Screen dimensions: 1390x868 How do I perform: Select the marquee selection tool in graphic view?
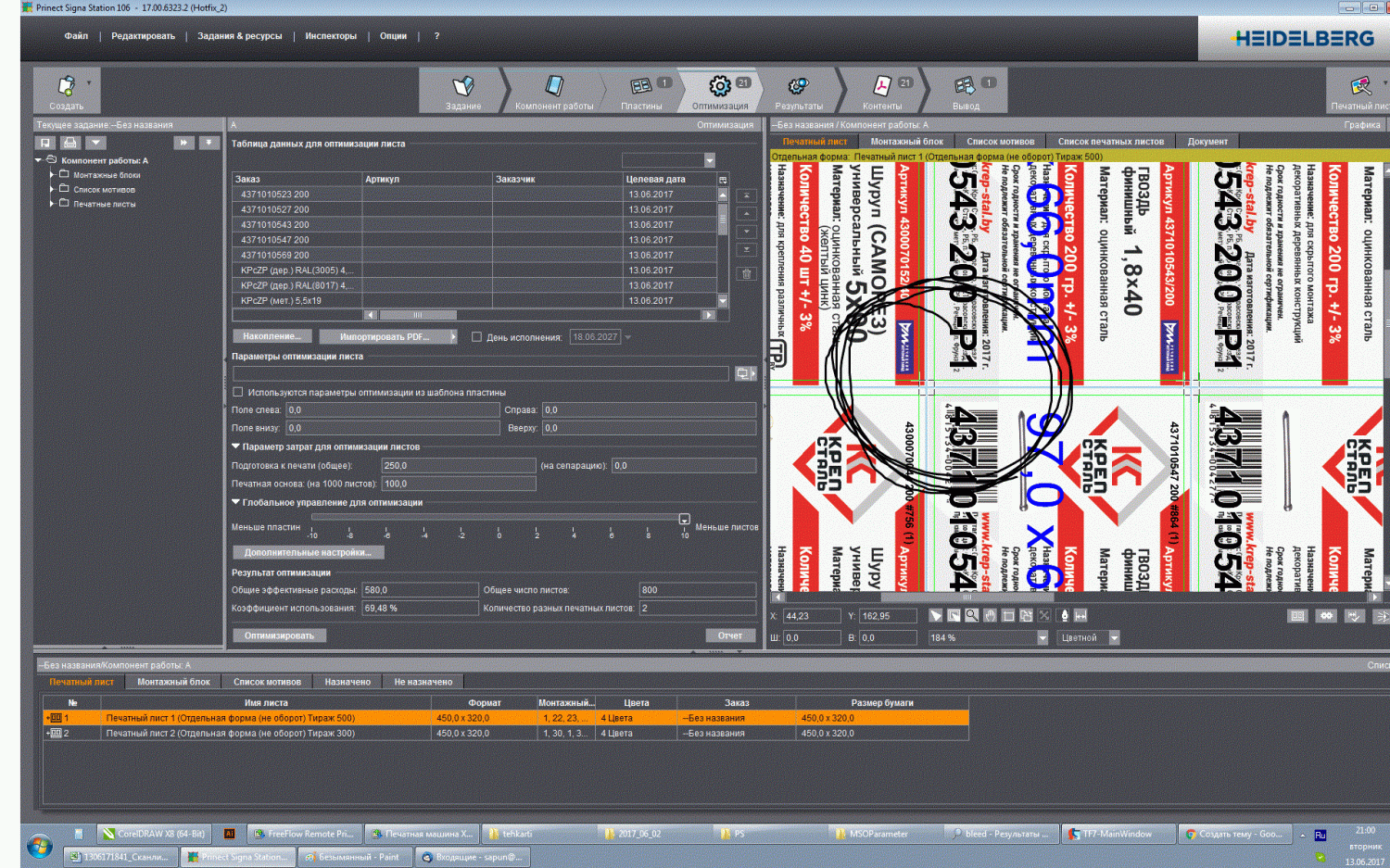tap(954, 615)
